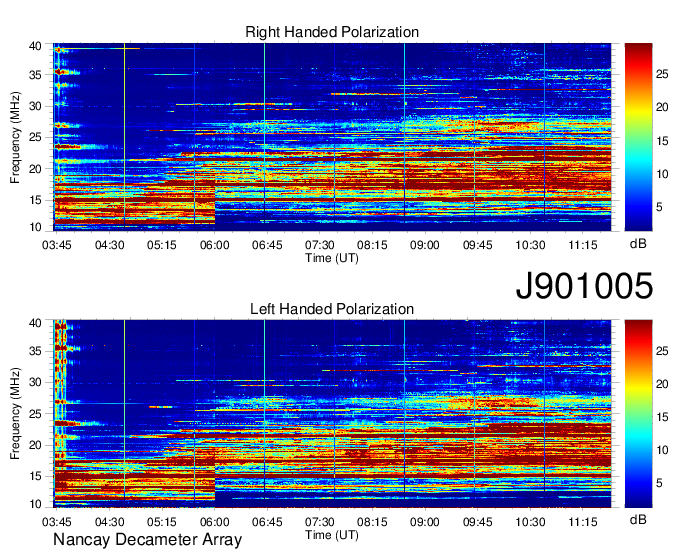This screenshot has width=680, height=552.
Task: Click the 08:15 time tick of Left Handed plot
Action: 372,522
